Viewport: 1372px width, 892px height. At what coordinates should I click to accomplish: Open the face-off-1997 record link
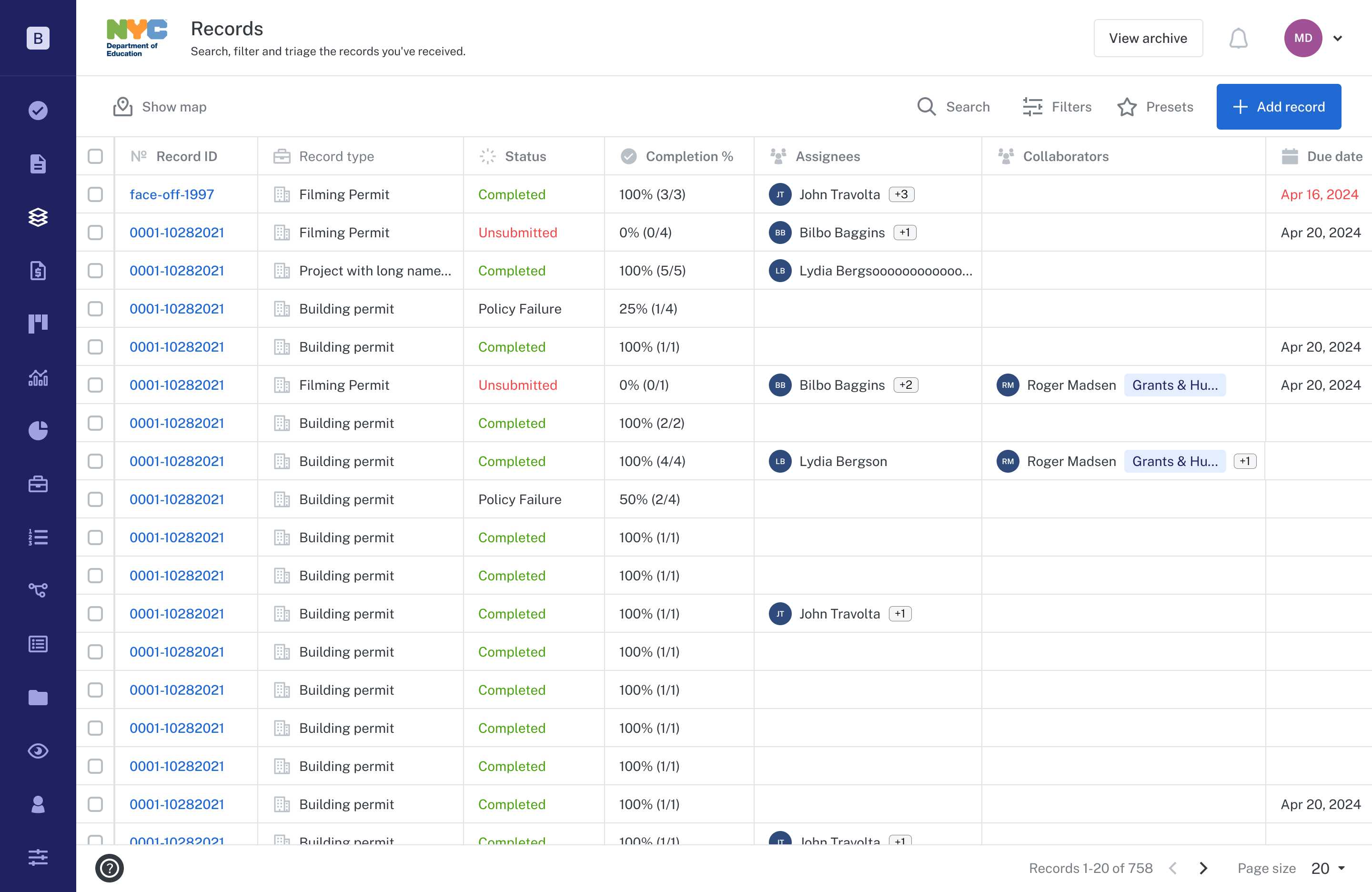pos(172,194)
